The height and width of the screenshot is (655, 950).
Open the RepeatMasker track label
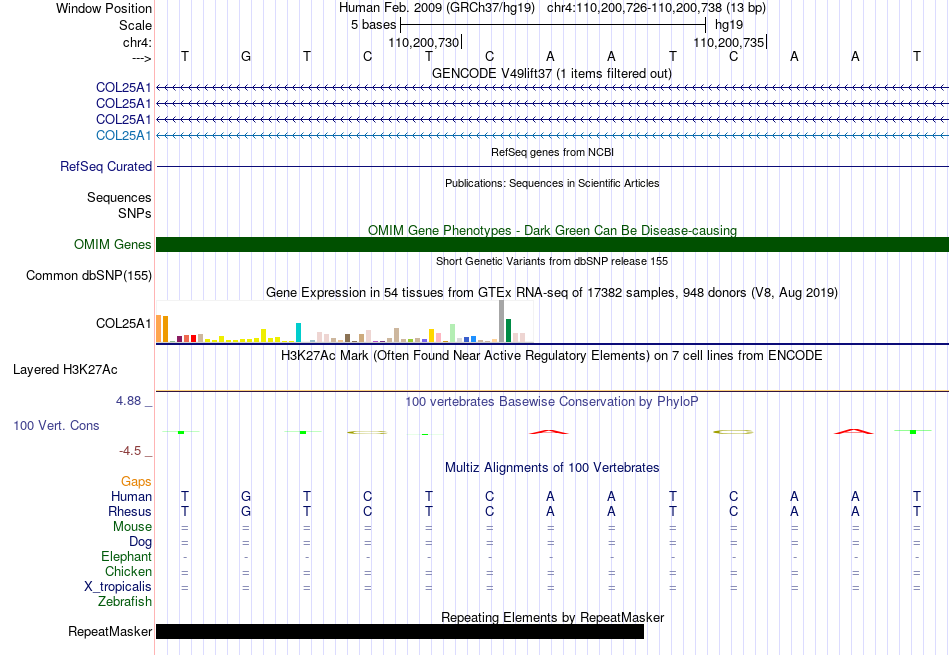pyautogui.click(x=110, y=631)
